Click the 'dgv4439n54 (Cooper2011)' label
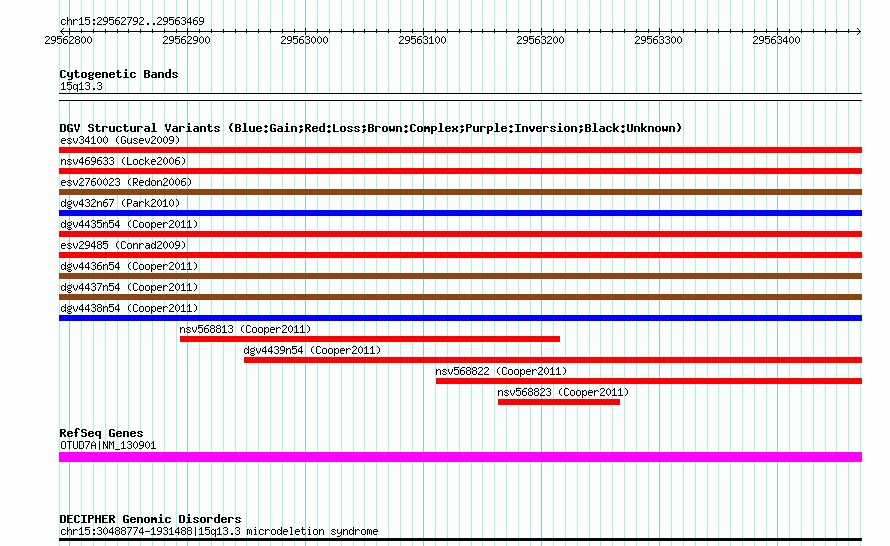 pos(312,350)
